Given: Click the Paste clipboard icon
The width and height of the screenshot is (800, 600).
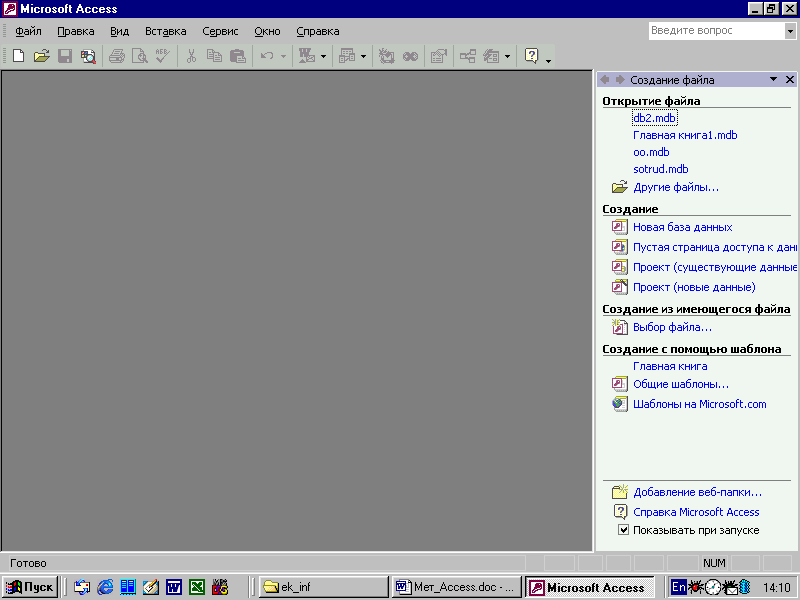Looking at the screenshot, I should (x=238, y=56).
